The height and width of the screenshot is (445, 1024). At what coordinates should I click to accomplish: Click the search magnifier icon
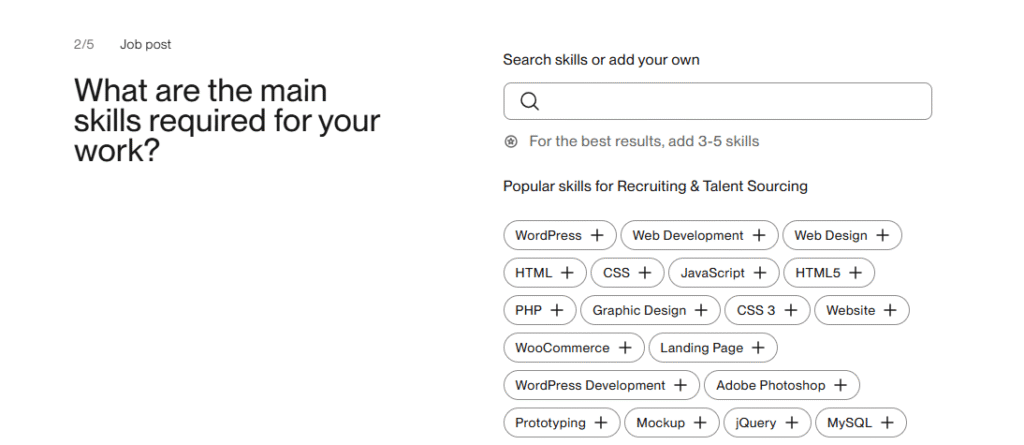point(530,101)
